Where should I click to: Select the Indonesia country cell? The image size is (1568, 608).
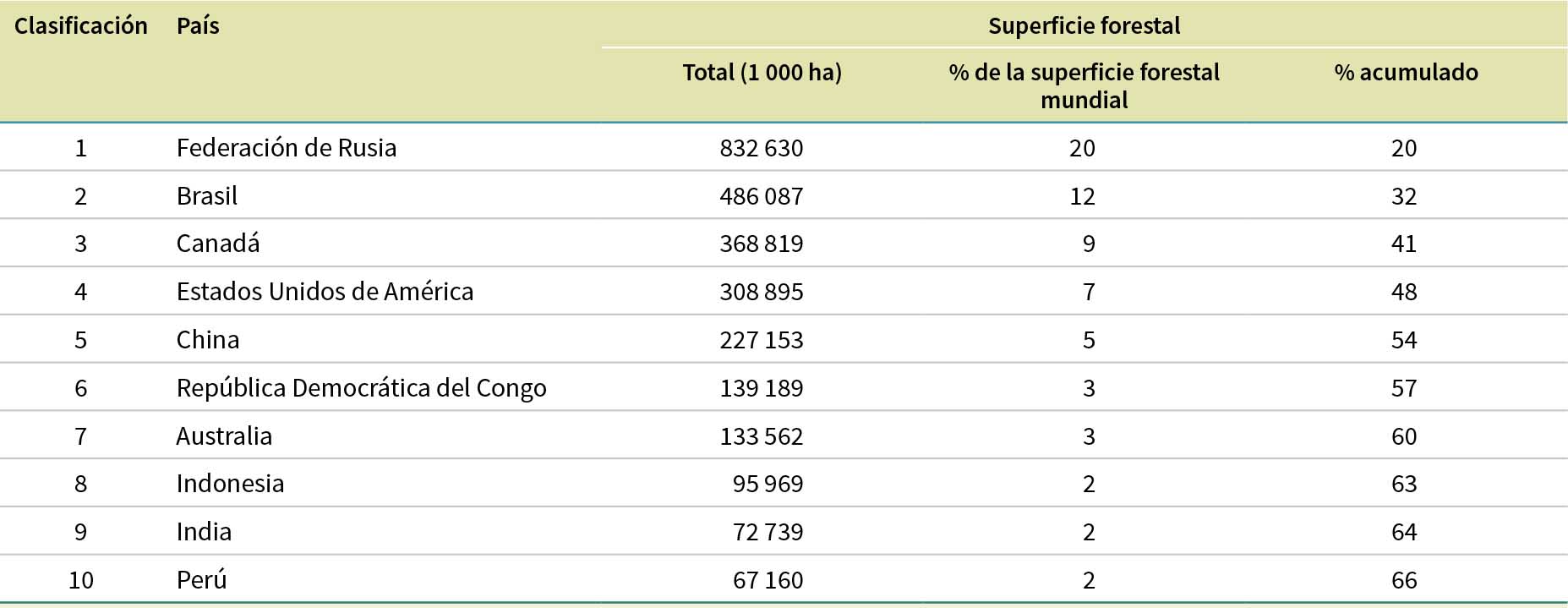click(230, 484)
